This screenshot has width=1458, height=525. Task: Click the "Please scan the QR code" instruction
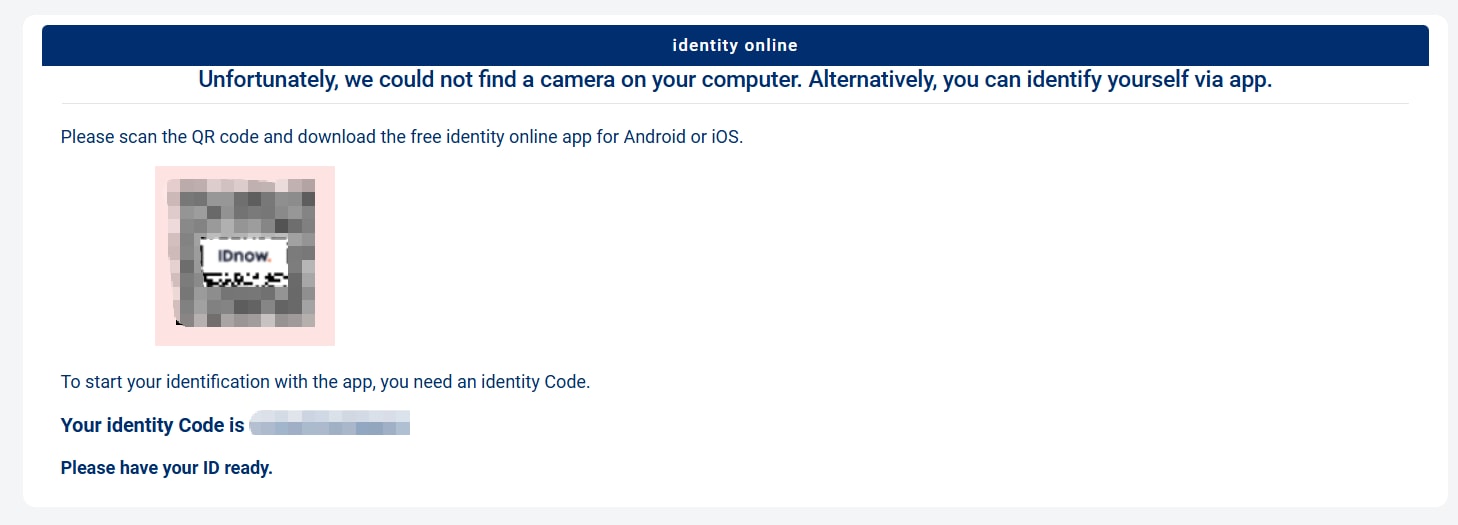coord(160,137)
